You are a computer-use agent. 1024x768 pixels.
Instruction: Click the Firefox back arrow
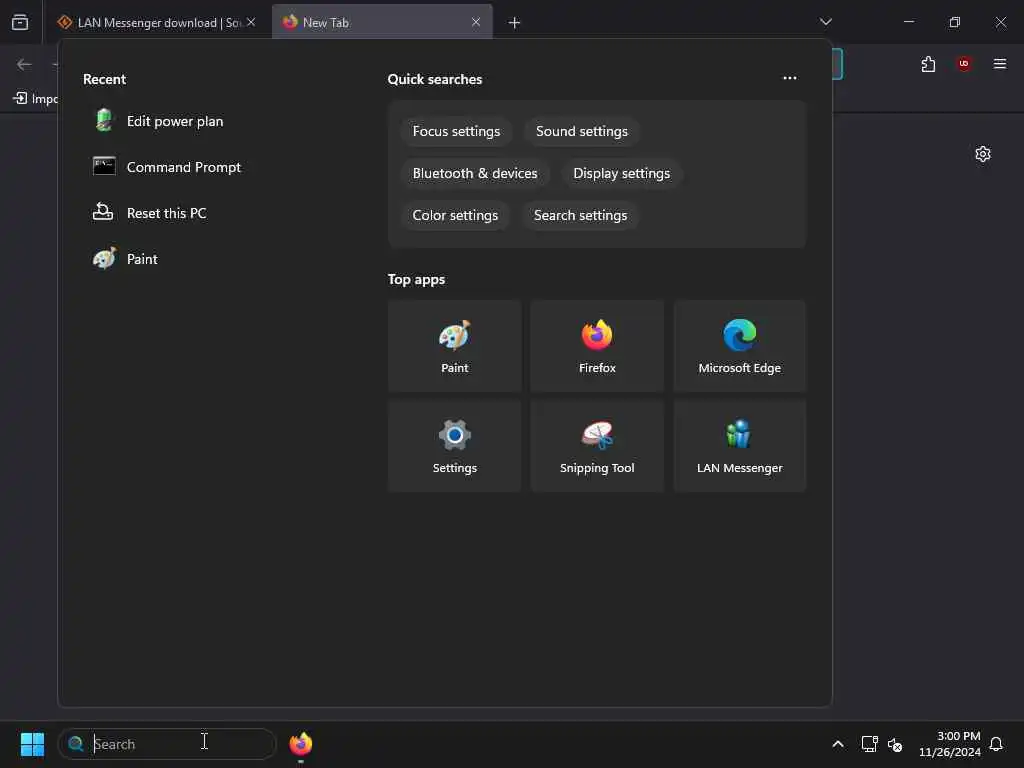[24, 64]
